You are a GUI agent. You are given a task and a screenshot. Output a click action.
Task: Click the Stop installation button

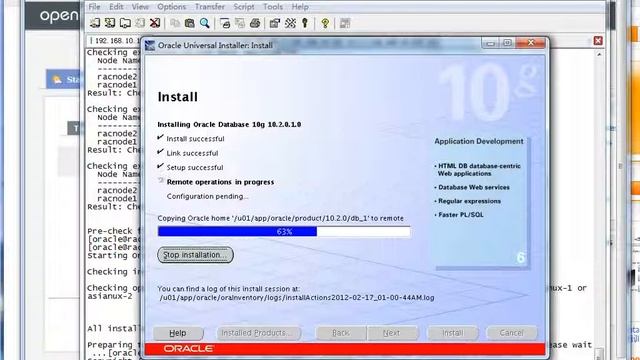[x=195, y=255]
